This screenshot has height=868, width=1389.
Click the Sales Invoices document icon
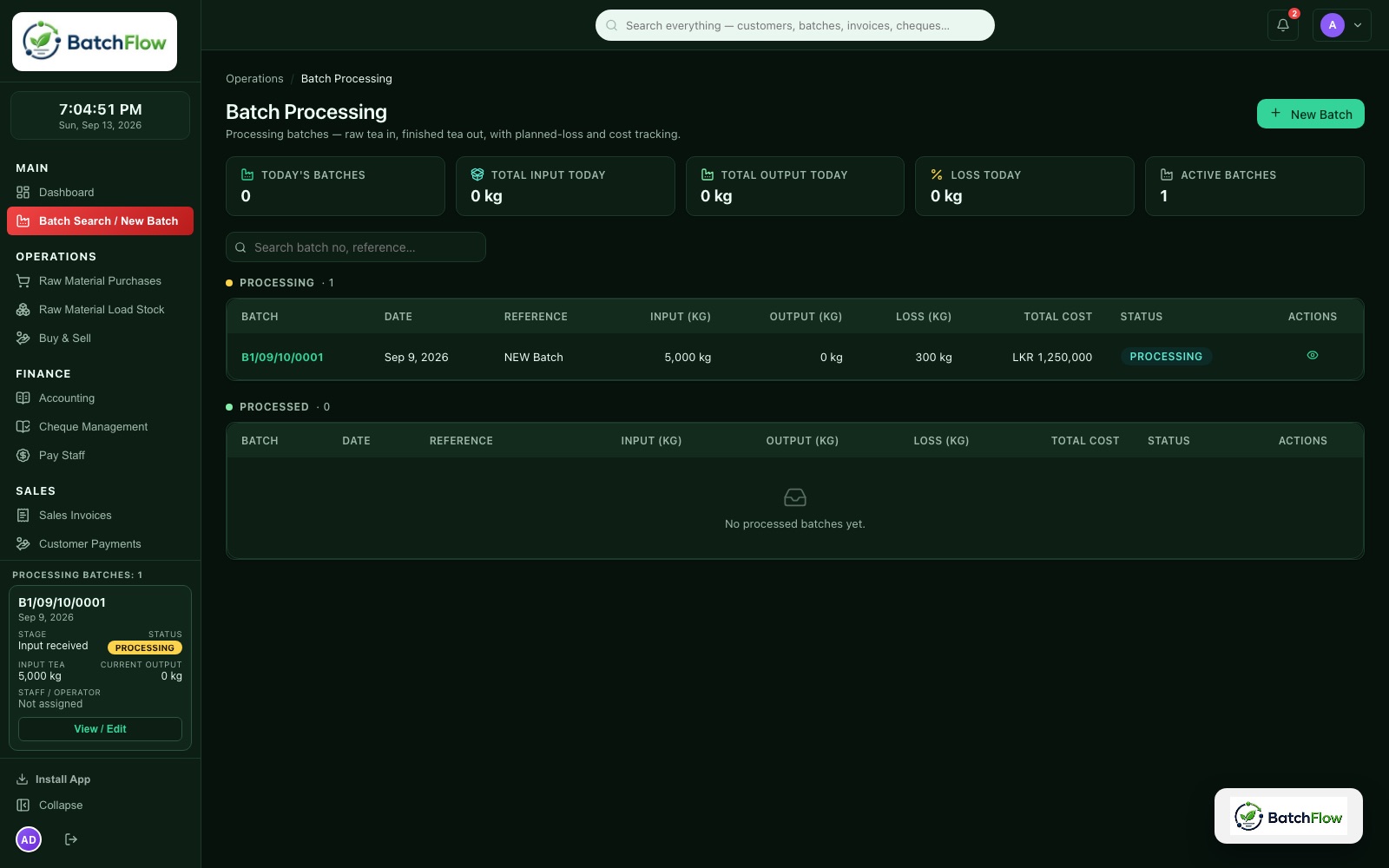[23, 516]
